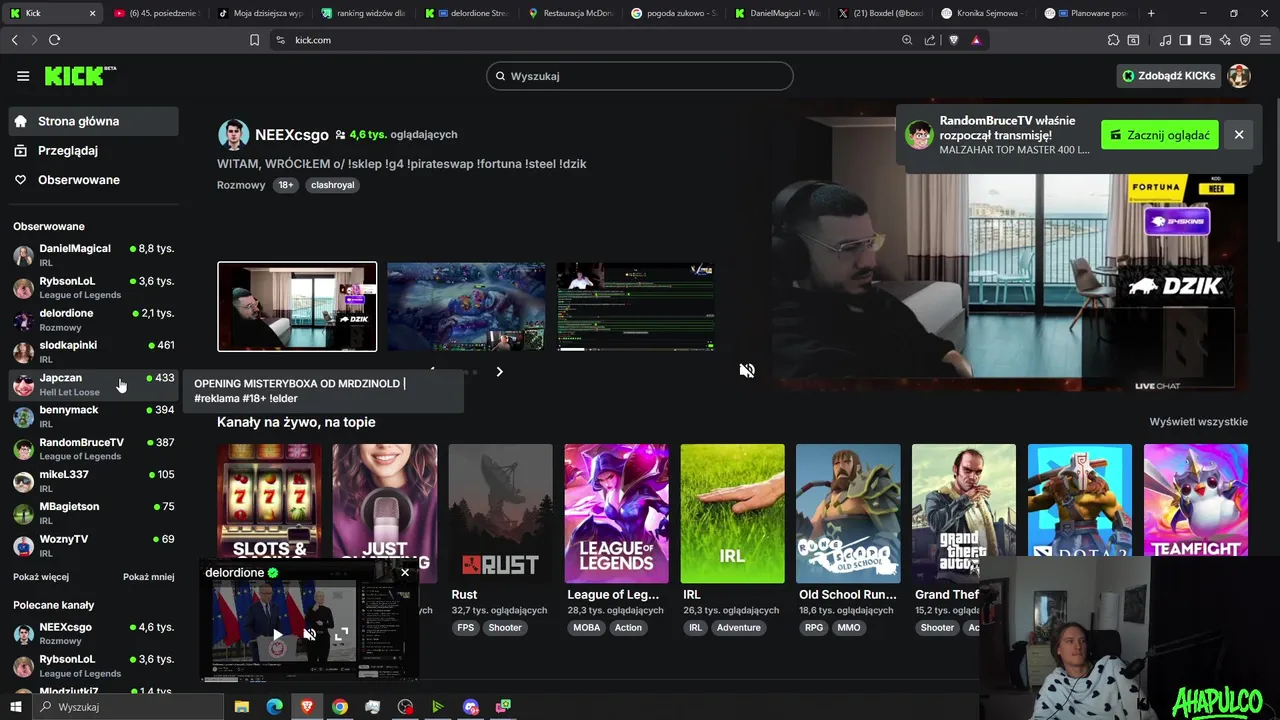
Task: Show next featured stream with right arrow
Action: [499, 371]
